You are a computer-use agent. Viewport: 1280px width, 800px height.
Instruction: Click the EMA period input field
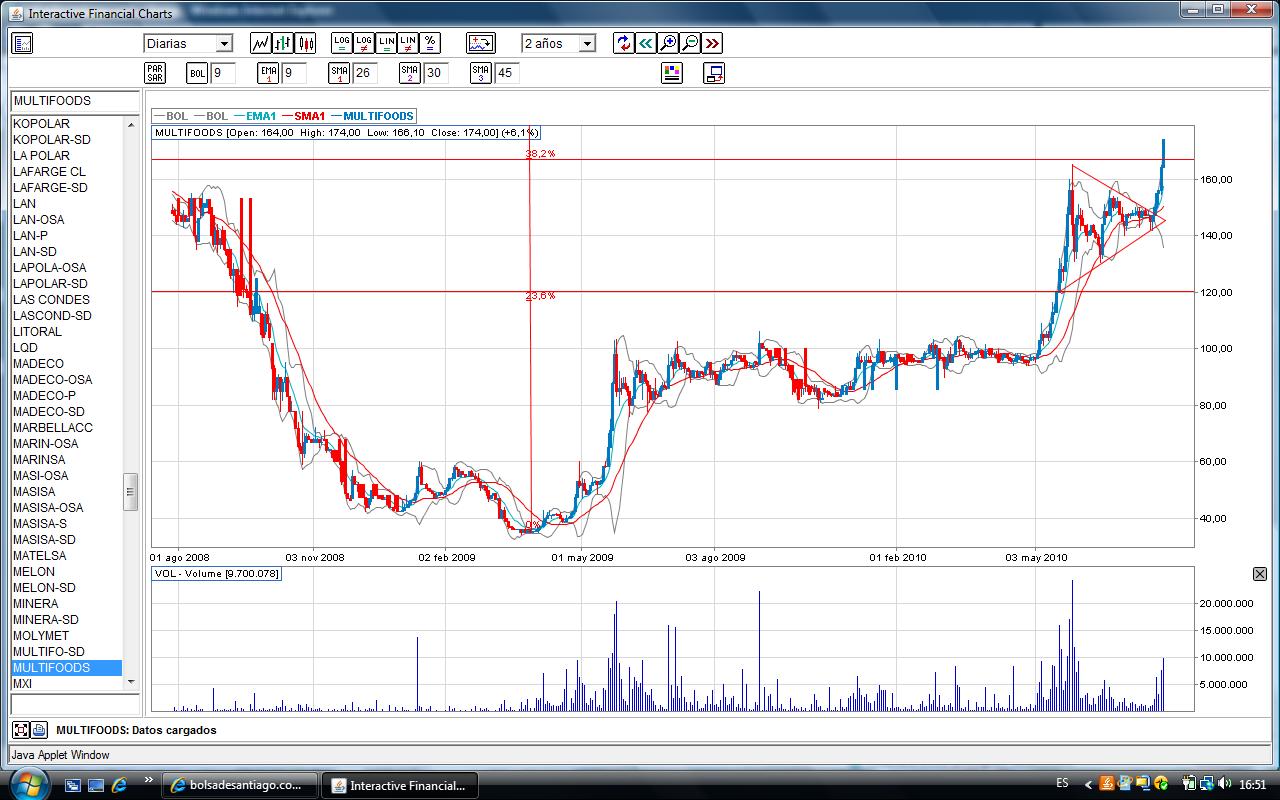[294, 73]
